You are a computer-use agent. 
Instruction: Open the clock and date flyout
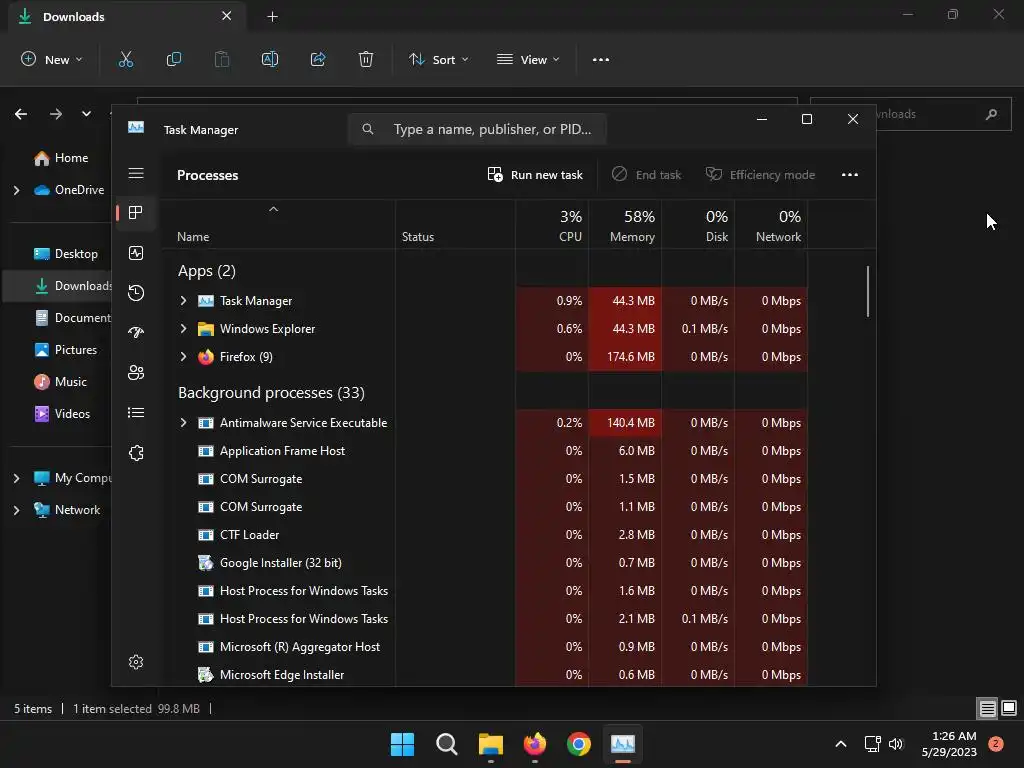tap(949, 744)
